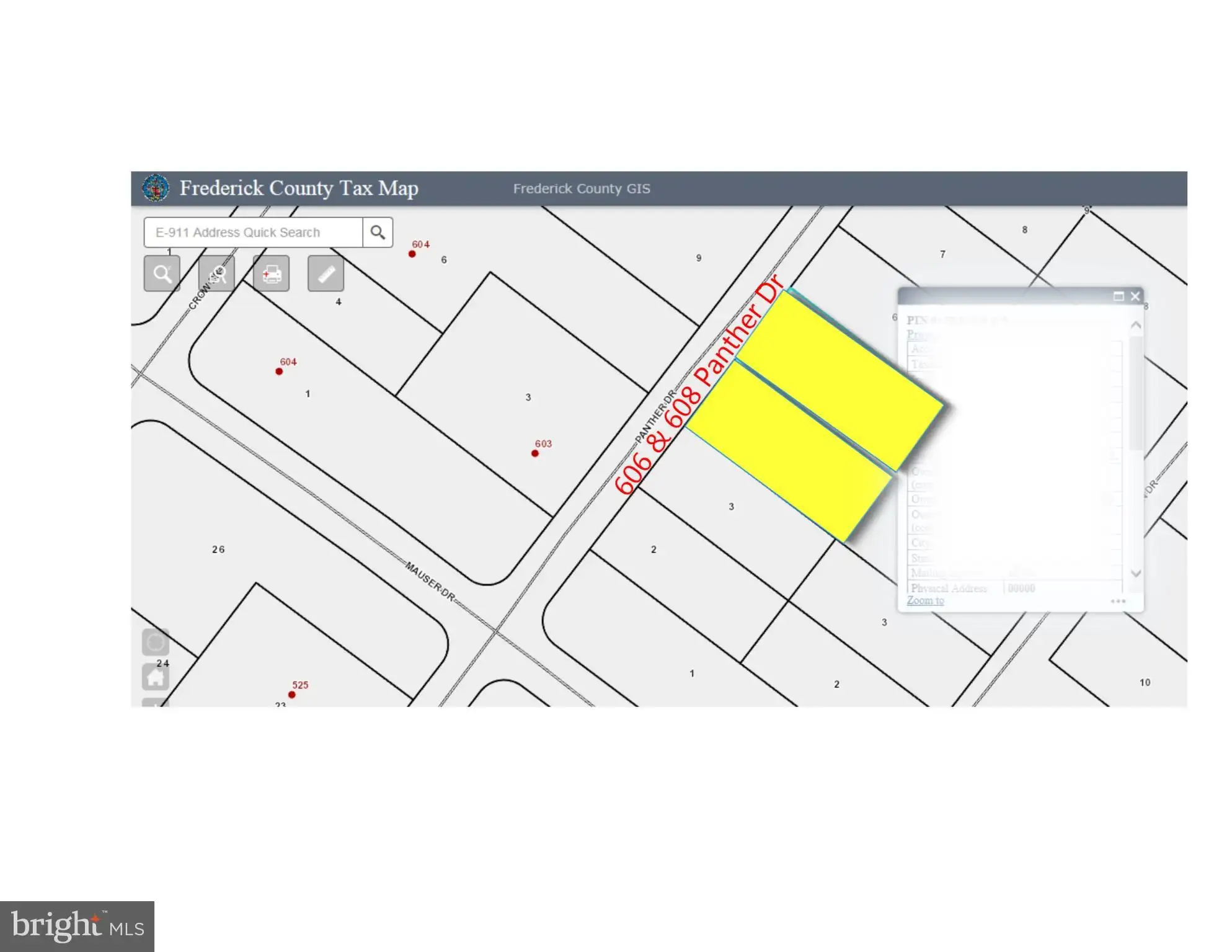Click the popup vertical scrollbar thumb
The image size is (1232, 952).
1136,394
